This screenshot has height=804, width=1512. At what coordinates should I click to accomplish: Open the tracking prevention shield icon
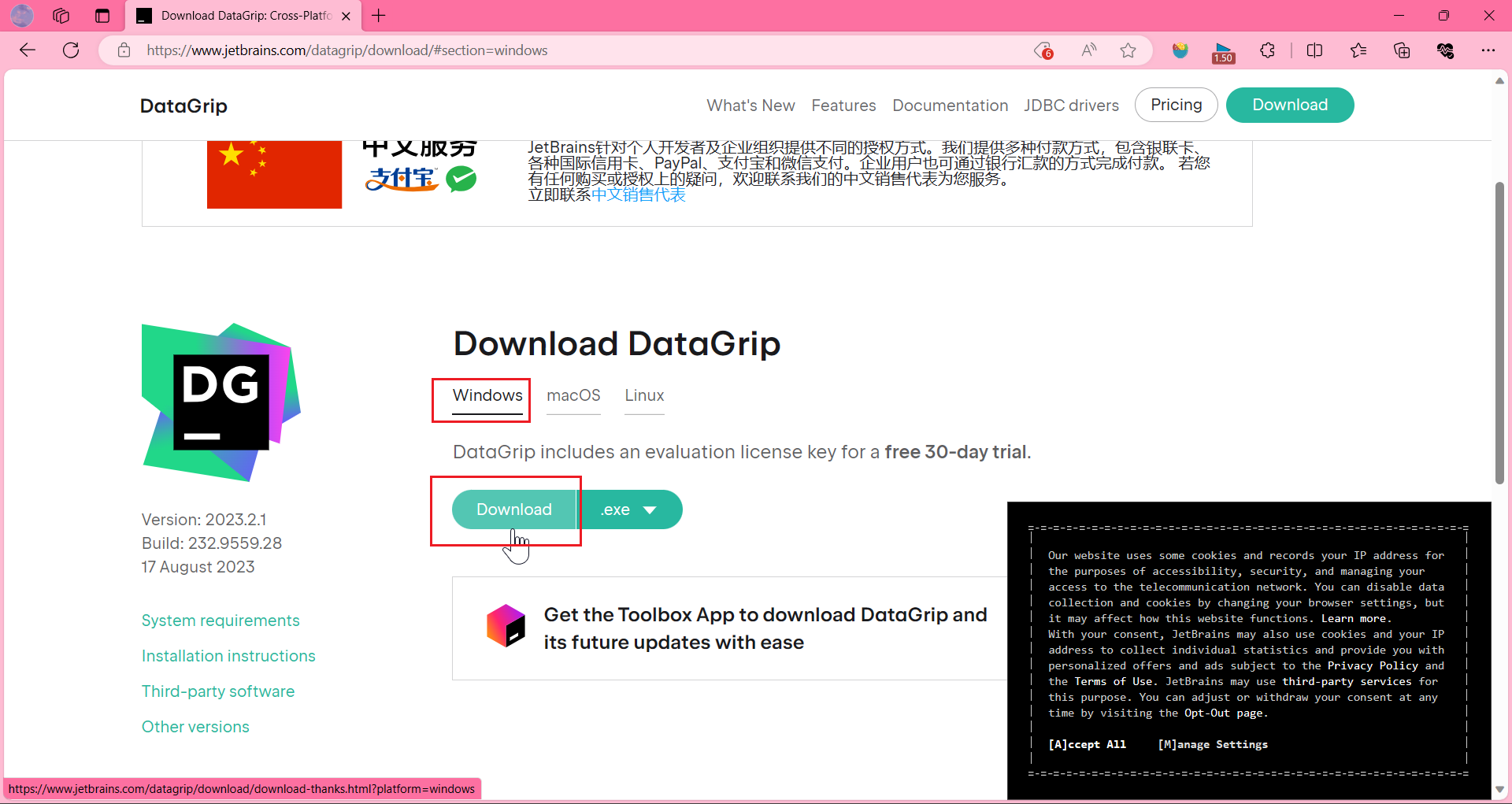tap(1043, 50)
